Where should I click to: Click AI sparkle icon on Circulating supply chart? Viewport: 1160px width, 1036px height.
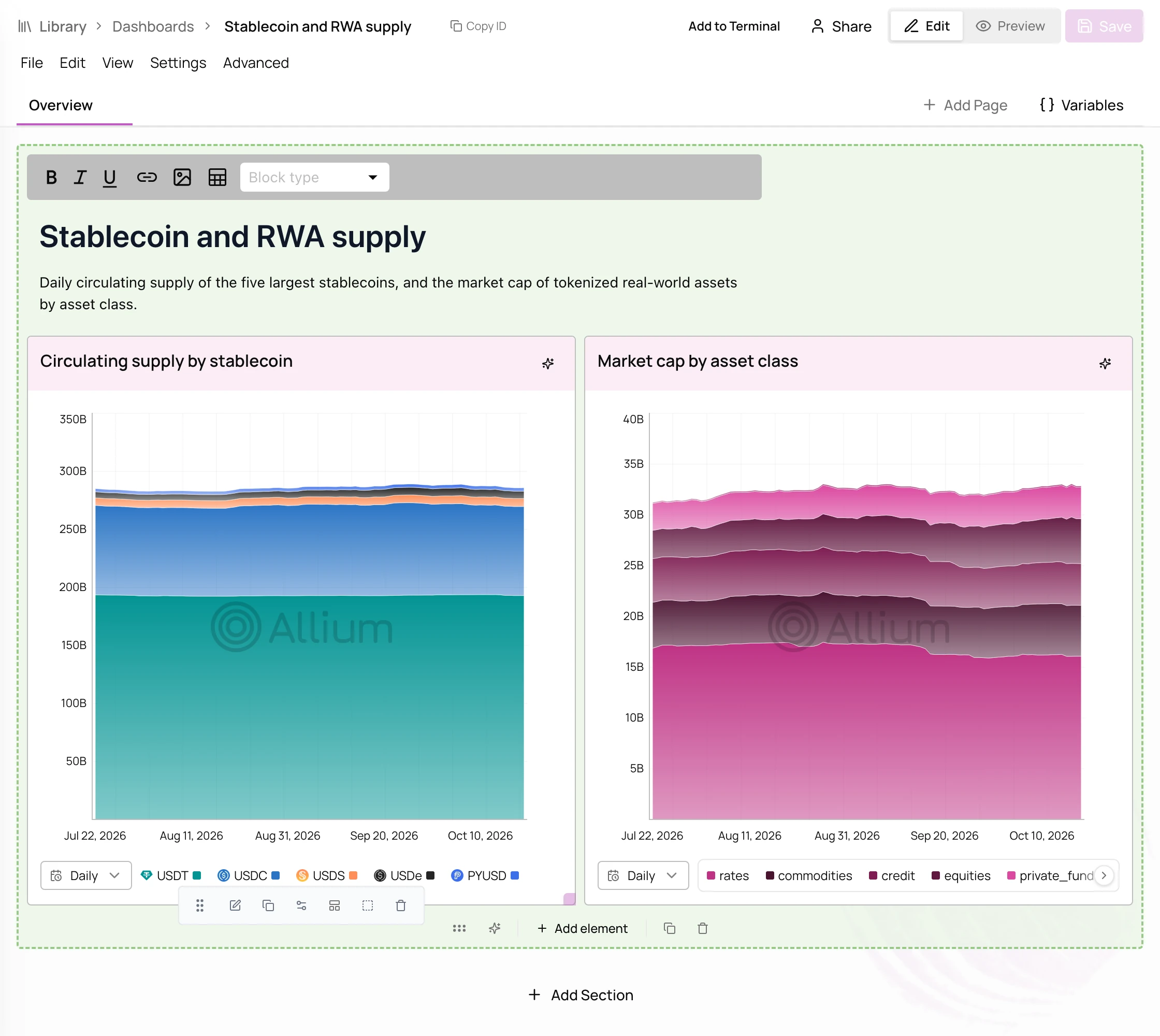click(x=547, y=364)
